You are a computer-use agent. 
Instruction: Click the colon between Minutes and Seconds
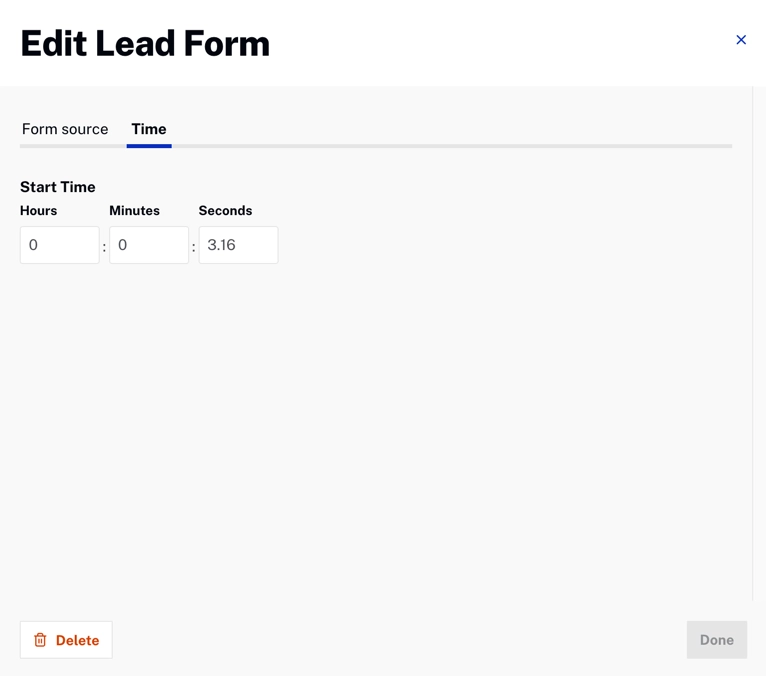click(193, 247)
